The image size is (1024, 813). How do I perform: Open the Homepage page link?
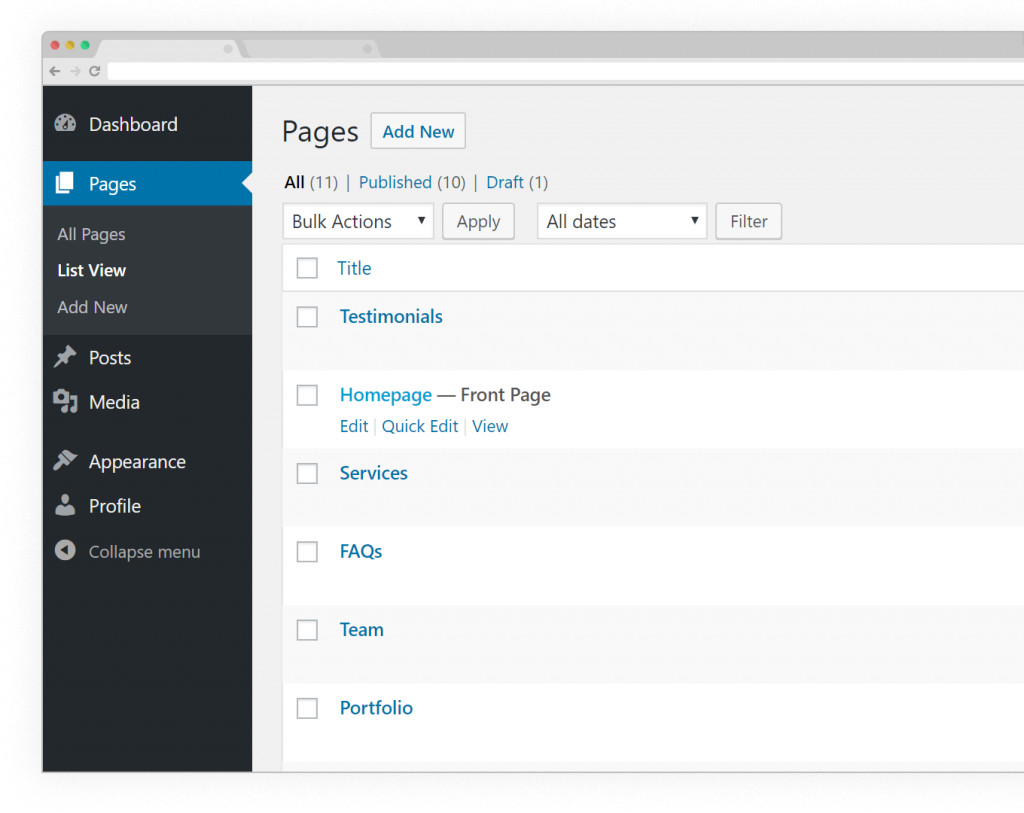[x=385, y=395]
